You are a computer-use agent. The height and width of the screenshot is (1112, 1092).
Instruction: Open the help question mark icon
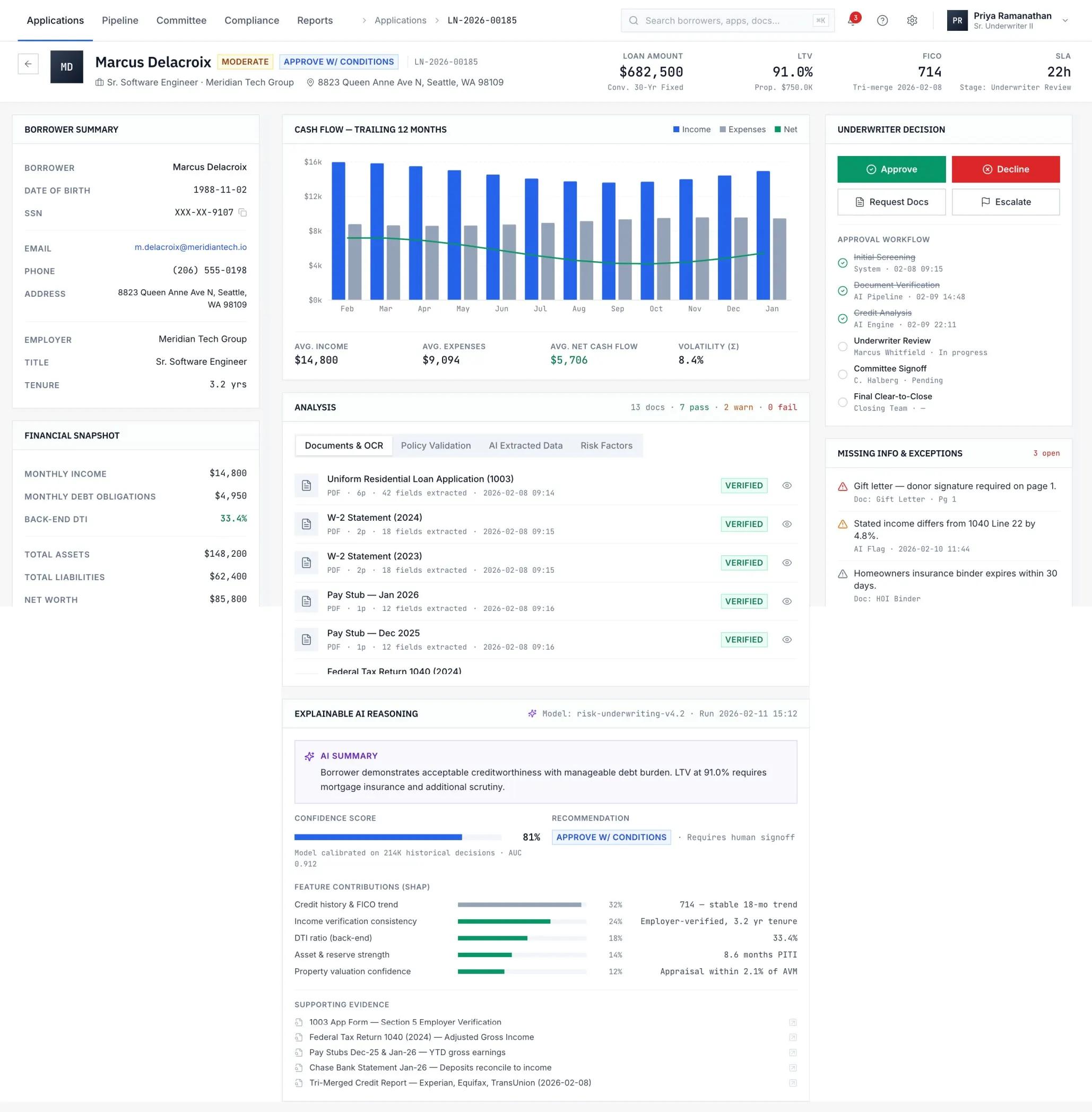[882, 21]
